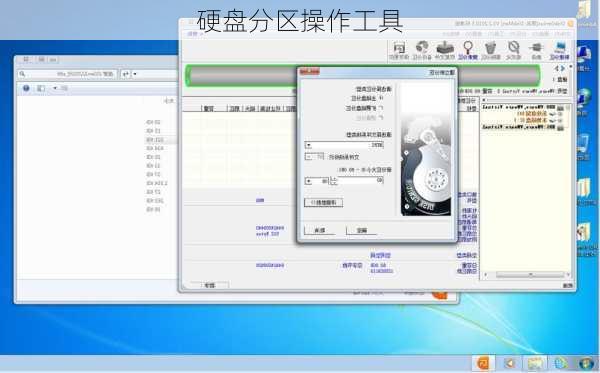Screen dimensions: 600x373
Task: Click the dark disk-drive toolbar icon
Action: point(445,50)
